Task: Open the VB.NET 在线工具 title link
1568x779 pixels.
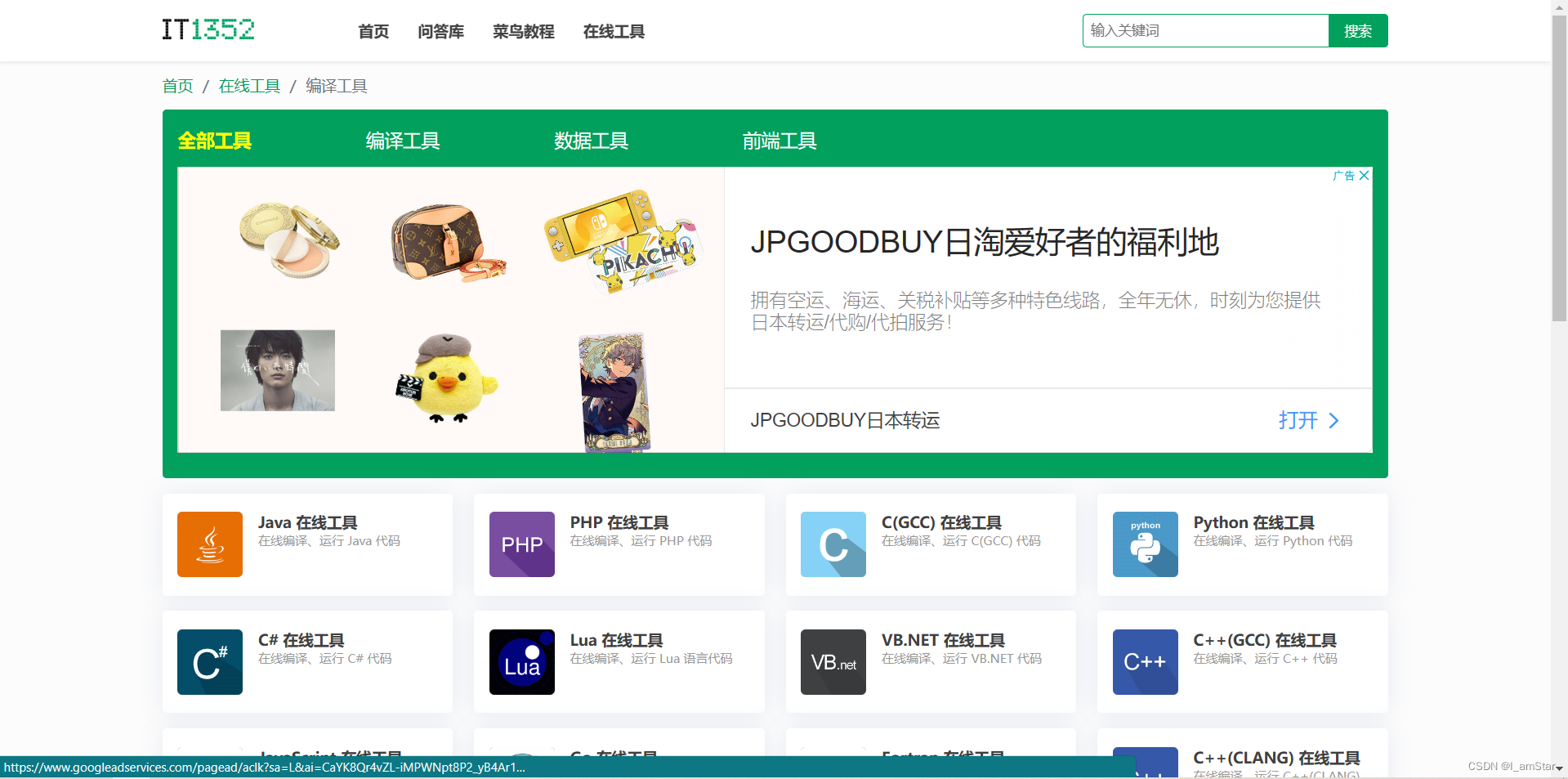Action: point(944,640)
